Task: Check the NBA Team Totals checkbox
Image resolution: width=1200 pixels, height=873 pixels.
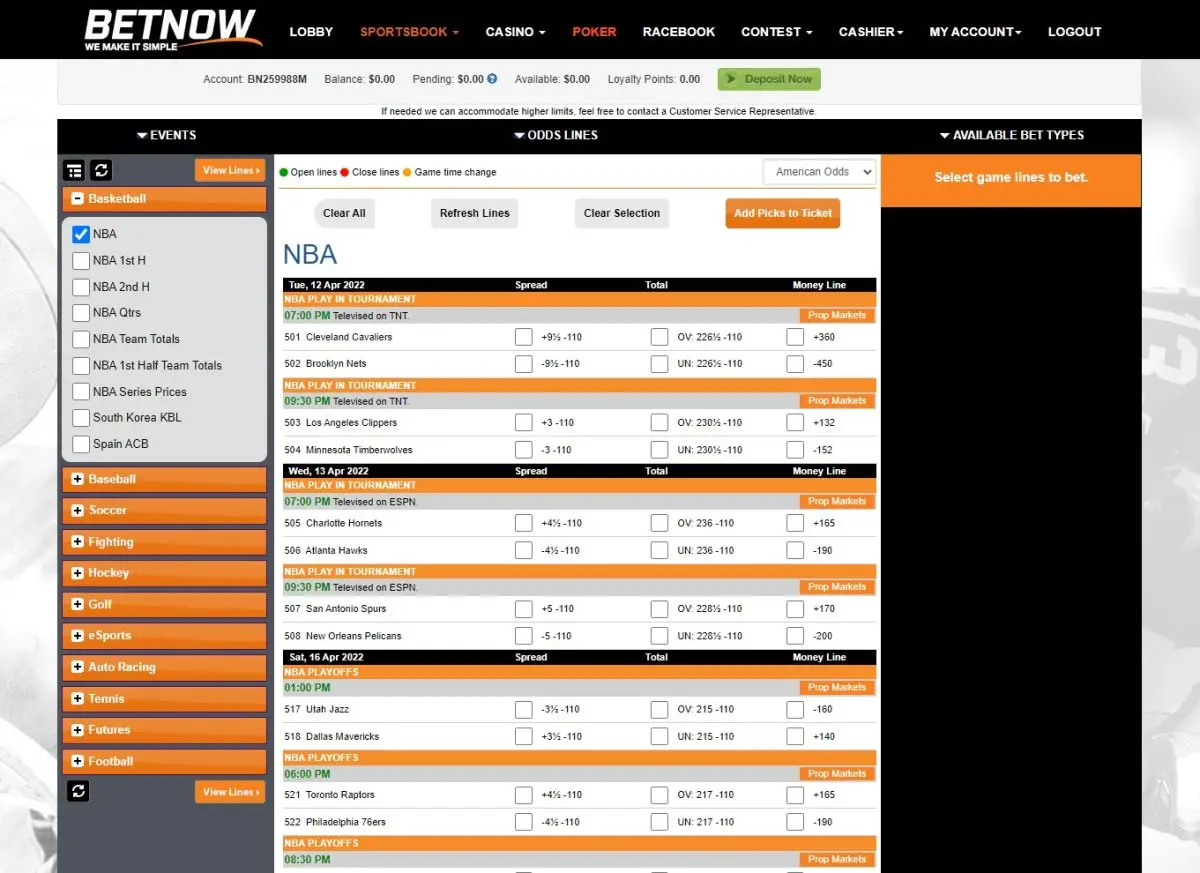Action: click(x=81, y=339)
